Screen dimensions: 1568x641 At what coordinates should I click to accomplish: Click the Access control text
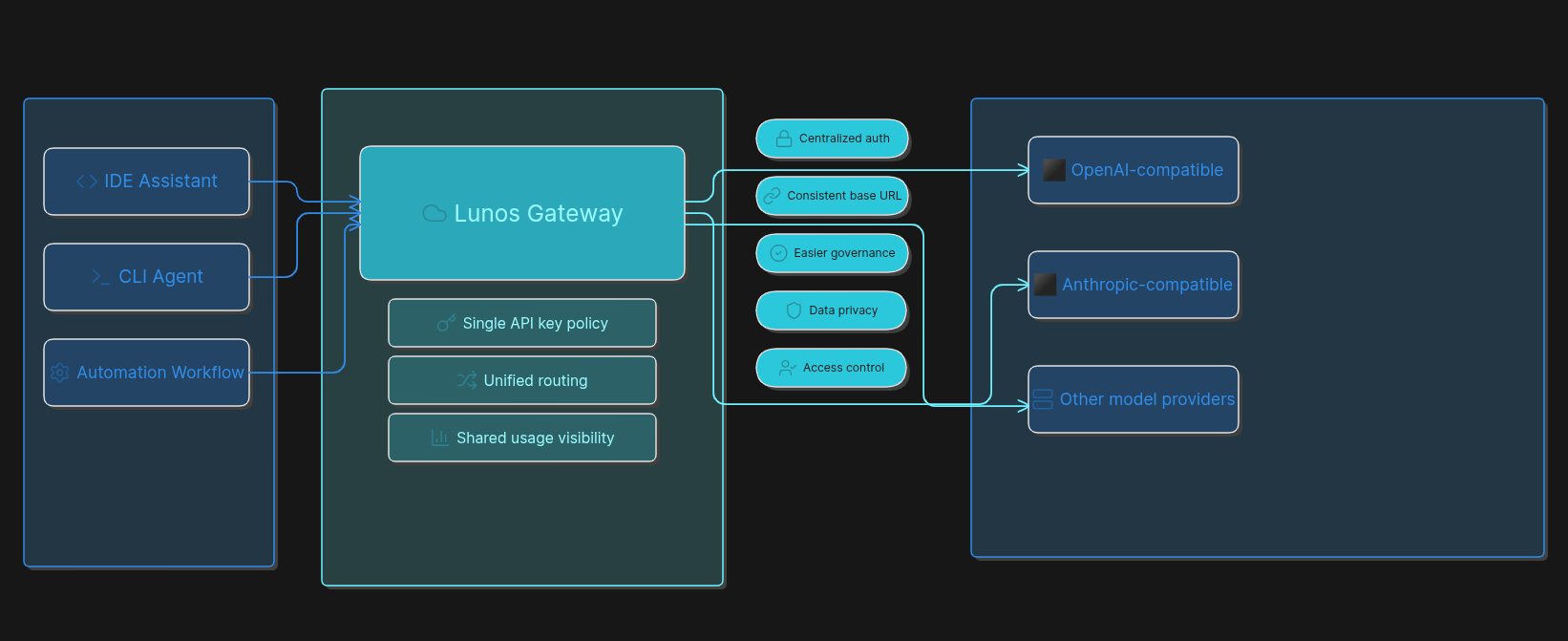click(x=843, y=368)
